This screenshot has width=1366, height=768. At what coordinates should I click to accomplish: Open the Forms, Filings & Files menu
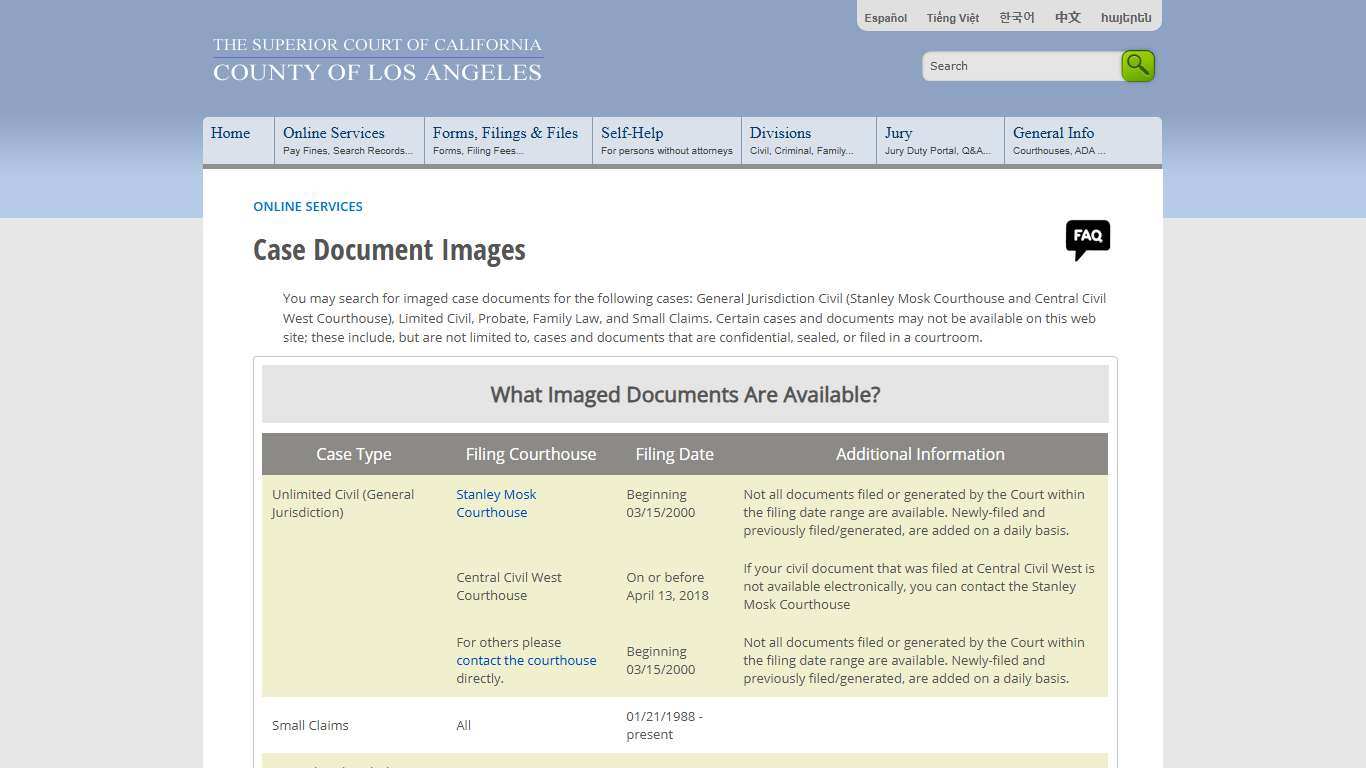506,140
